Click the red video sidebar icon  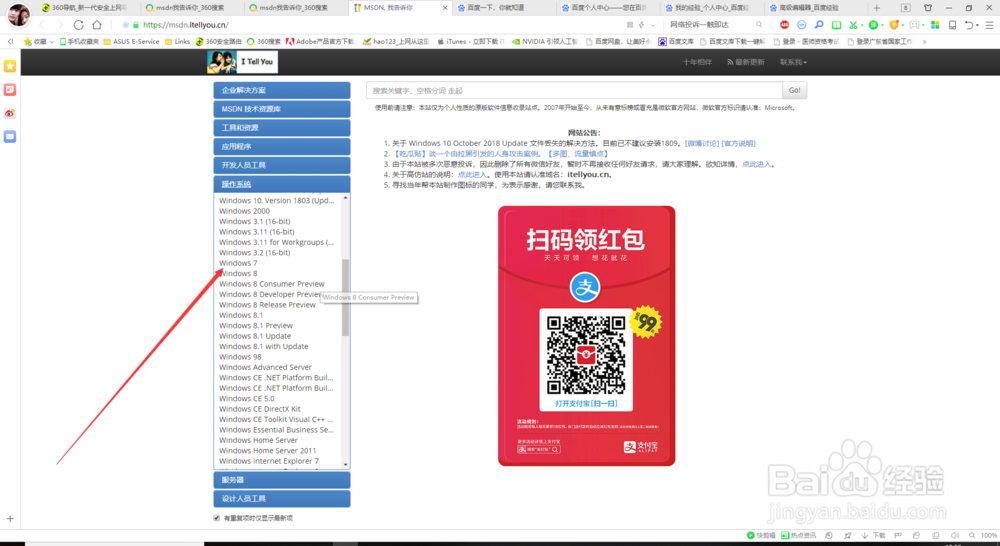[10, 90]
